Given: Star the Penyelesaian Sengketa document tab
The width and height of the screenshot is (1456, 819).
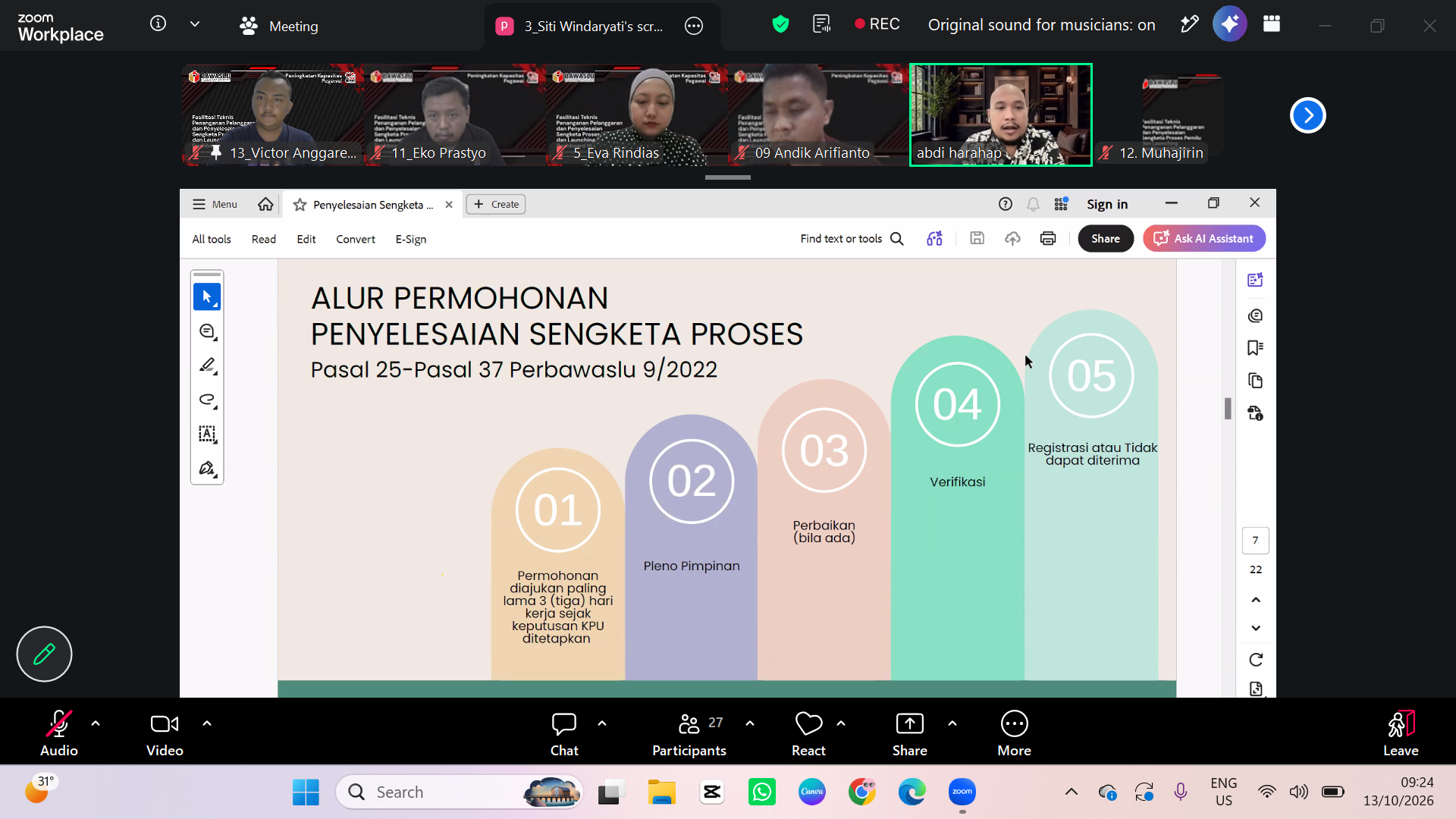Looking at the screenshot, I should [300, 205].
